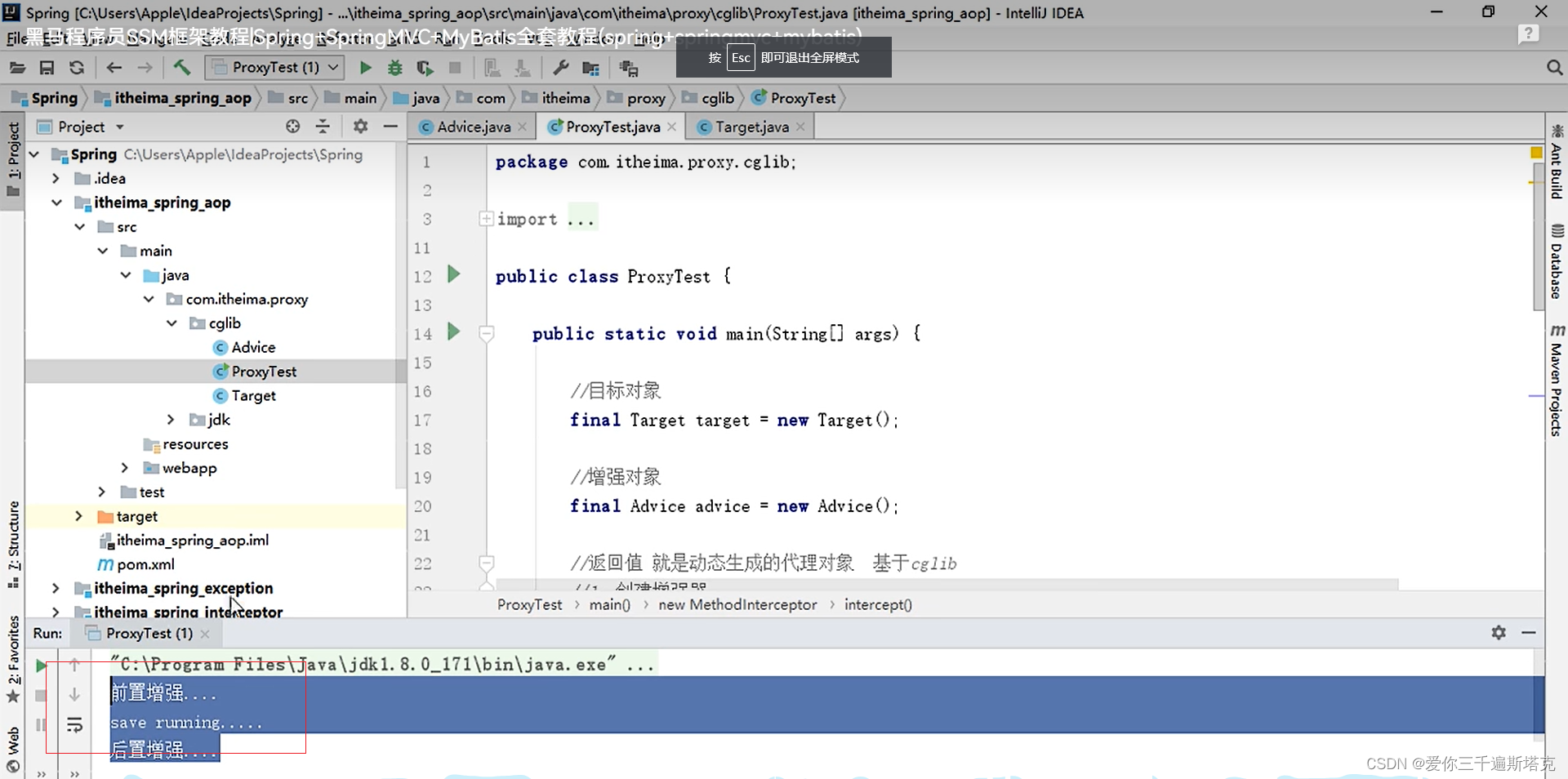This screenshot has width=1568, height=779.
Task: Stop the process with the toolbar stop icon
Action: 455,68
